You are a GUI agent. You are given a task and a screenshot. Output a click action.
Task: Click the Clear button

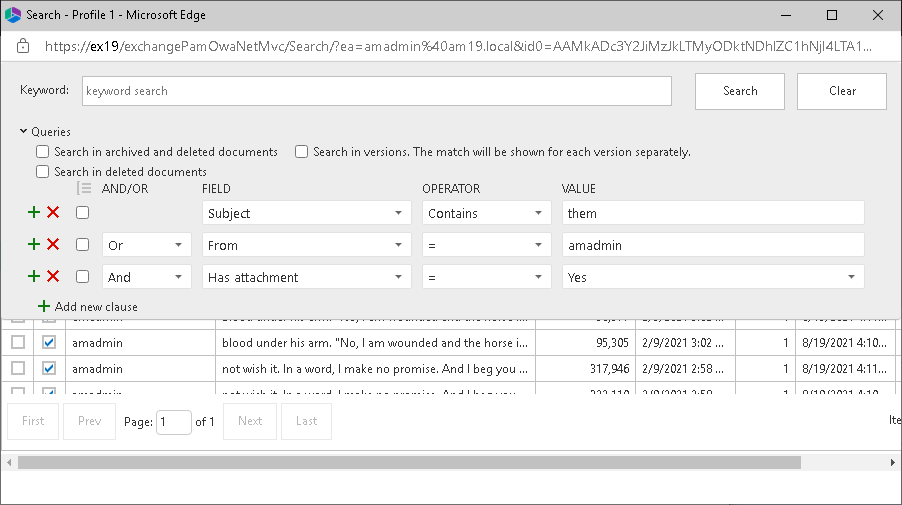click(842, 91)
